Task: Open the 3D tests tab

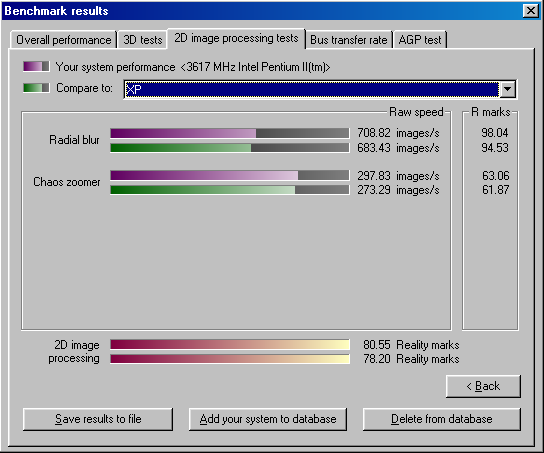Action: 143,40
